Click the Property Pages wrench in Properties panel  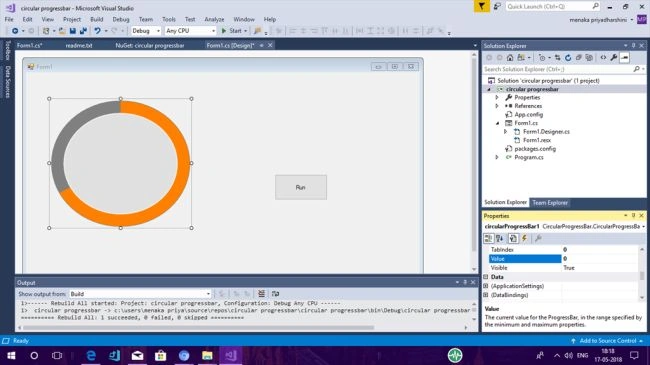(x=538, y=238)
